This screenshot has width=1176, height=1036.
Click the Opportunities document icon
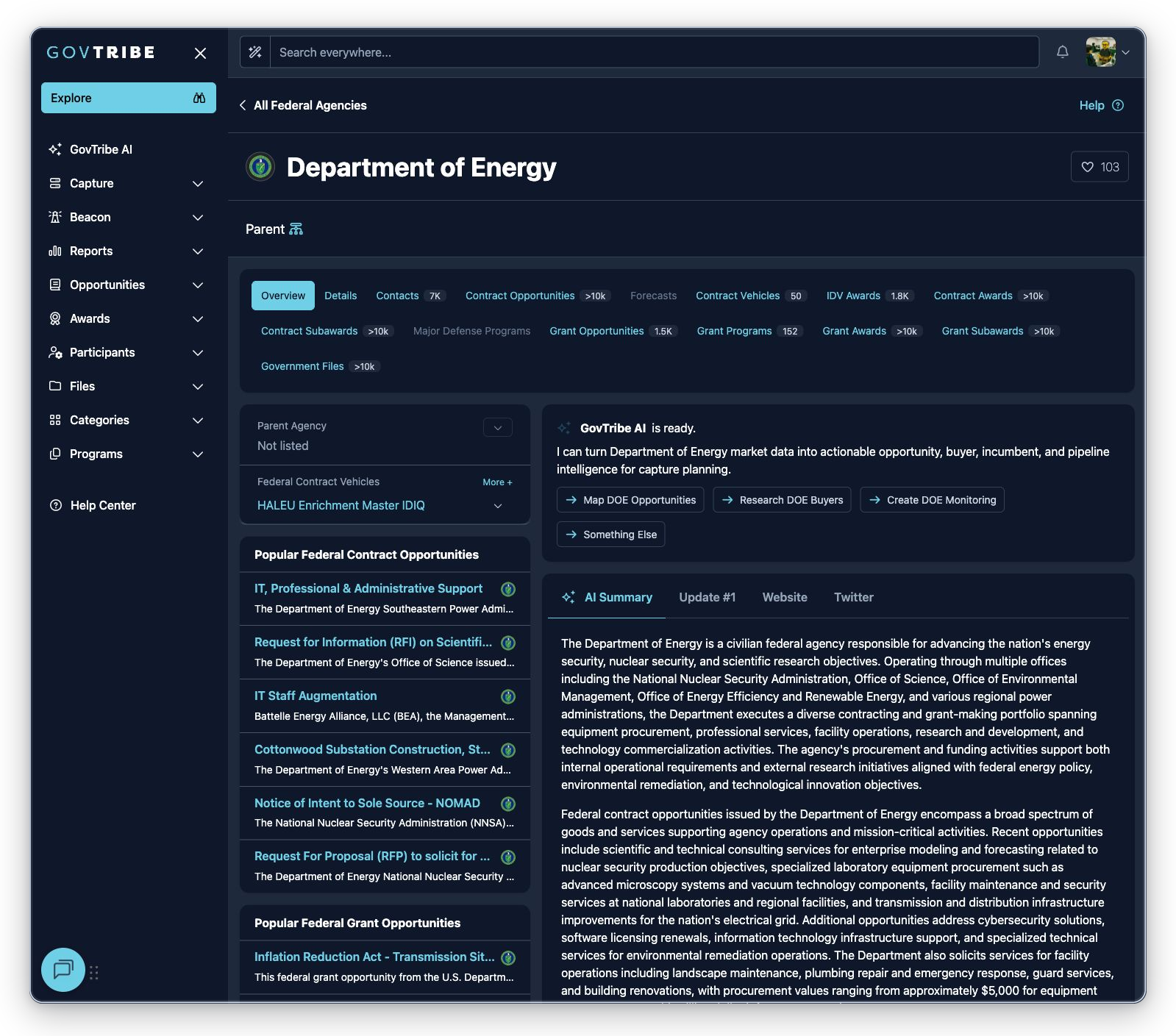click(55, 285)
